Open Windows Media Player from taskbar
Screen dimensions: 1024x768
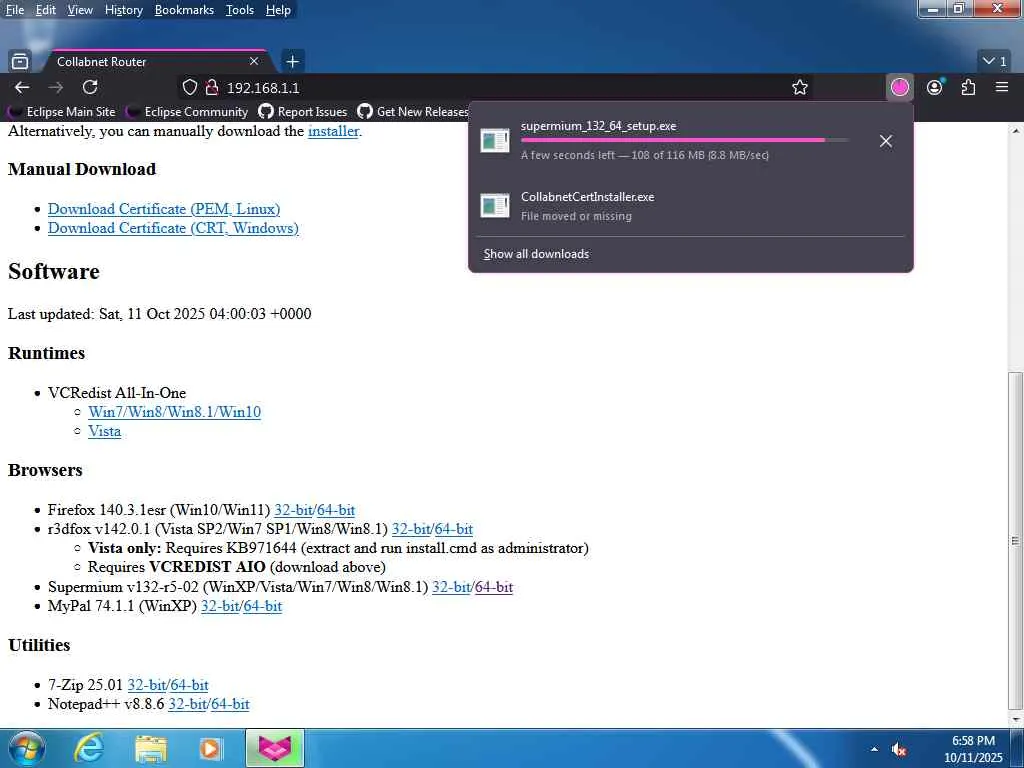[x=210, y=749]
